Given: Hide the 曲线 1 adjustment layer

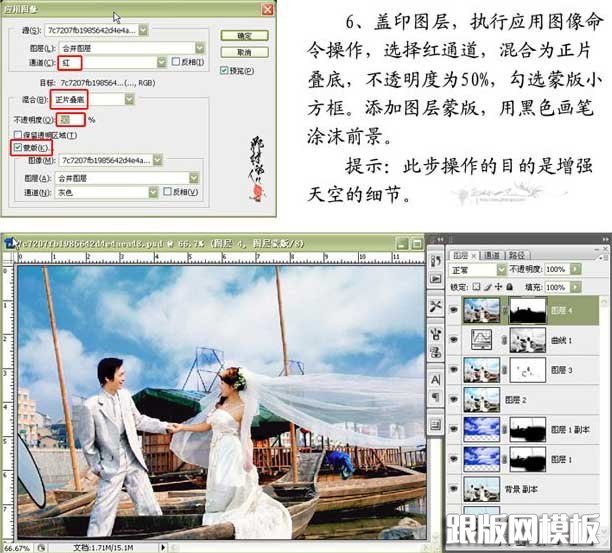Looking at the screenshot, I should point(454,340).
